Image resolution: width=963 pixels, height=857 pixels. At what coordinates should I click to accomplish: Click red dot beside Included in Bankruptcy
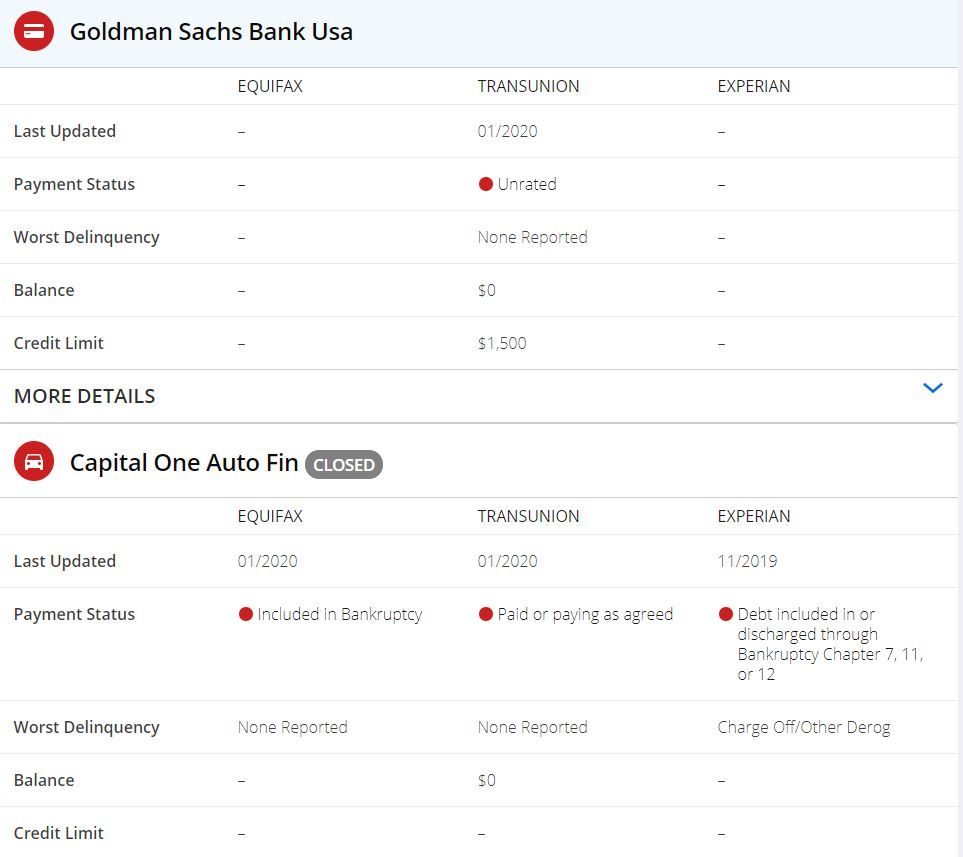[x=246, y=614]
